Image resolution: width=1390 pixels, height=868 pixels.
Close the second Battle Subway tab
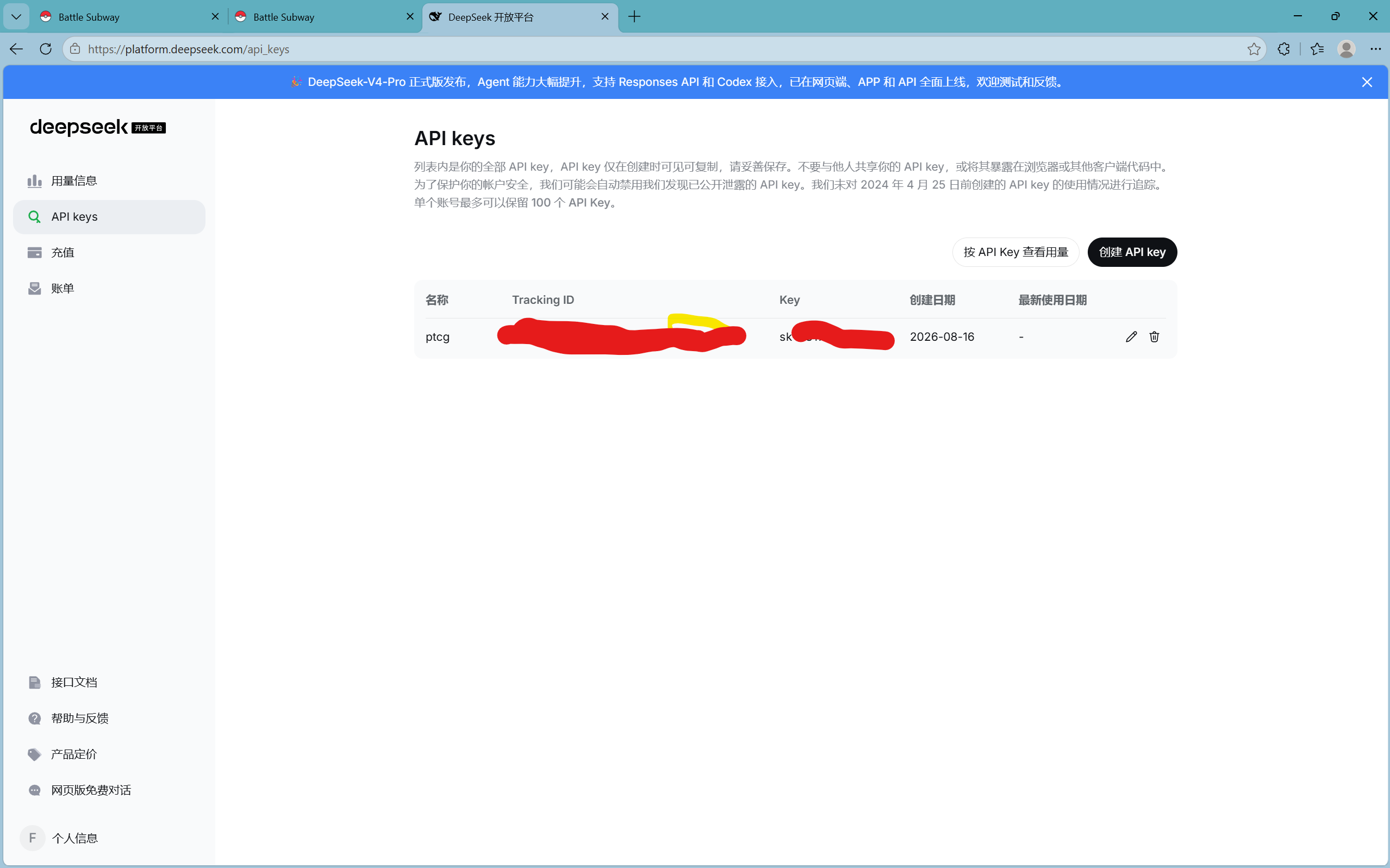pyautogui.click(x=410, y=17)
